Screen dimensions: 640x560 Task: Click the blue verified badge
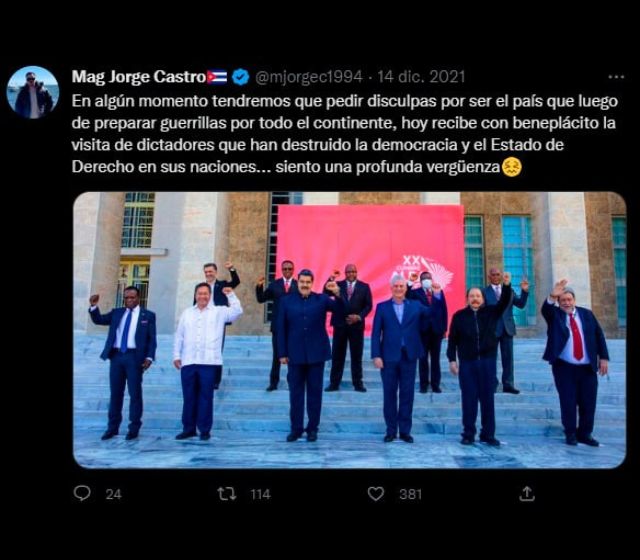click(x=241, y=77)
